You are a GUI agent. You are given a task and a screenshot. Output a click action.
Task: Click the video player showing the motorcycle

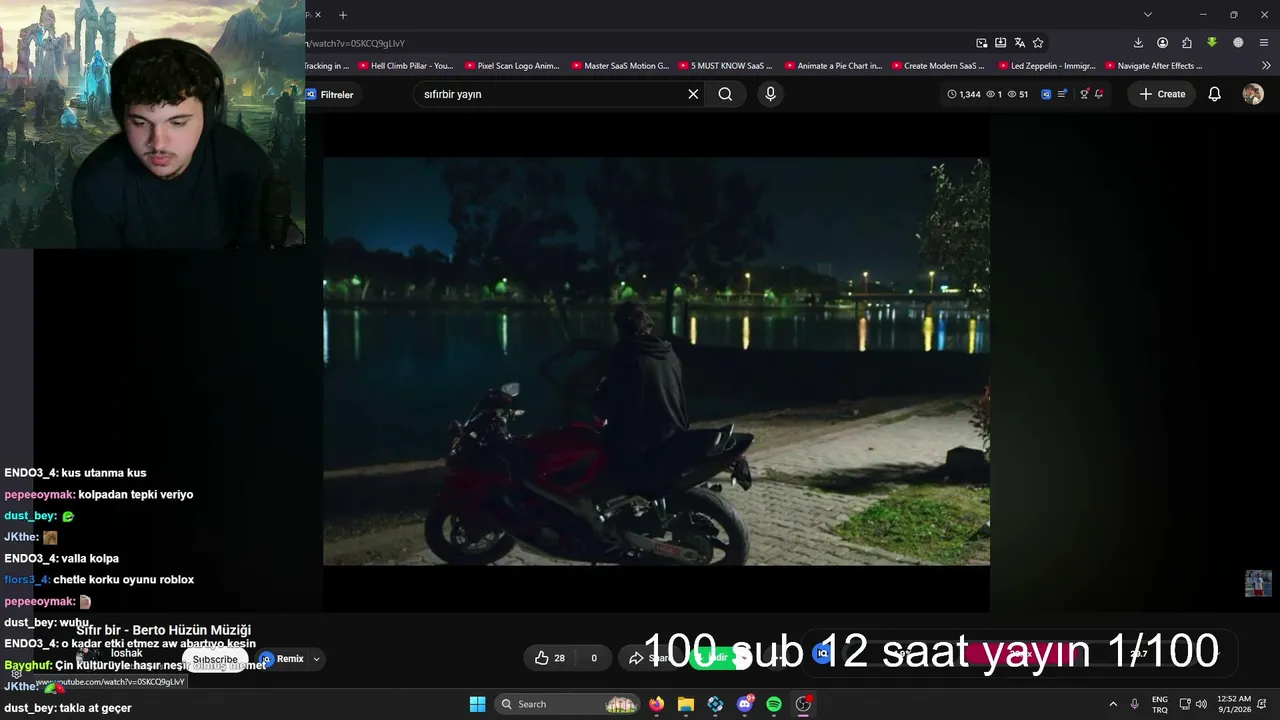pyautogui.click(x=656, y=361)
